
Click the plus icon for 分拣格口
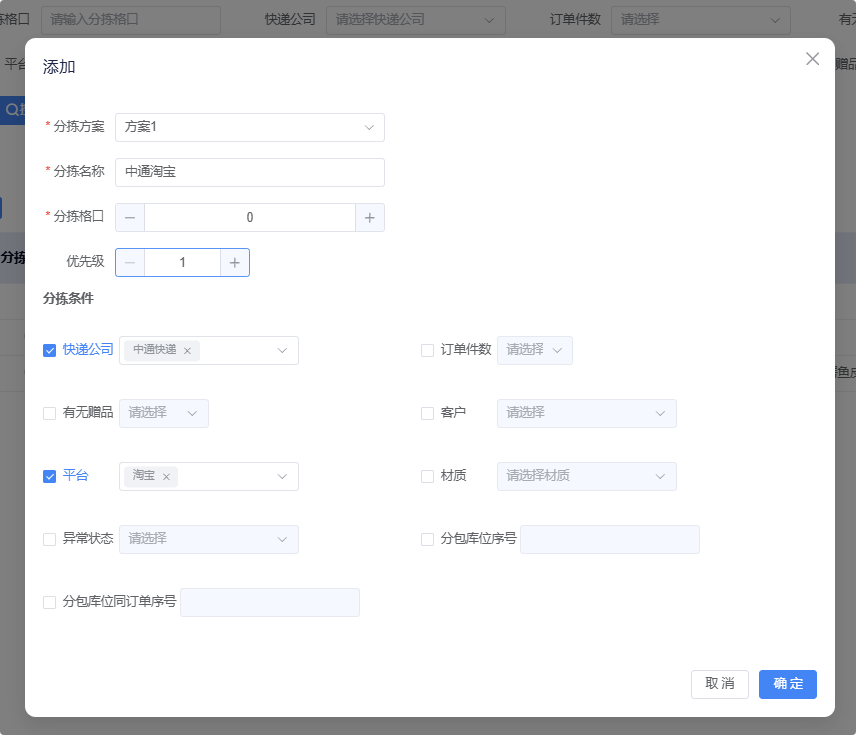click(x=370, y=218)
